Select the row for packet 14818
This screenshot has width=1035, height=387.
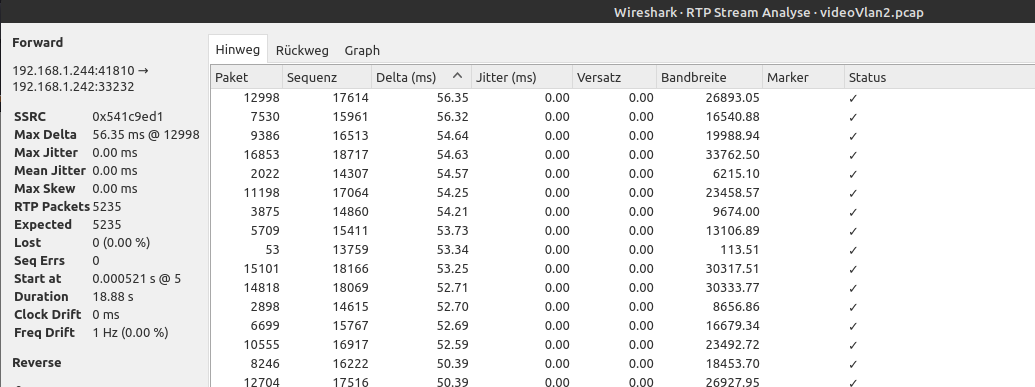[622, 288]
